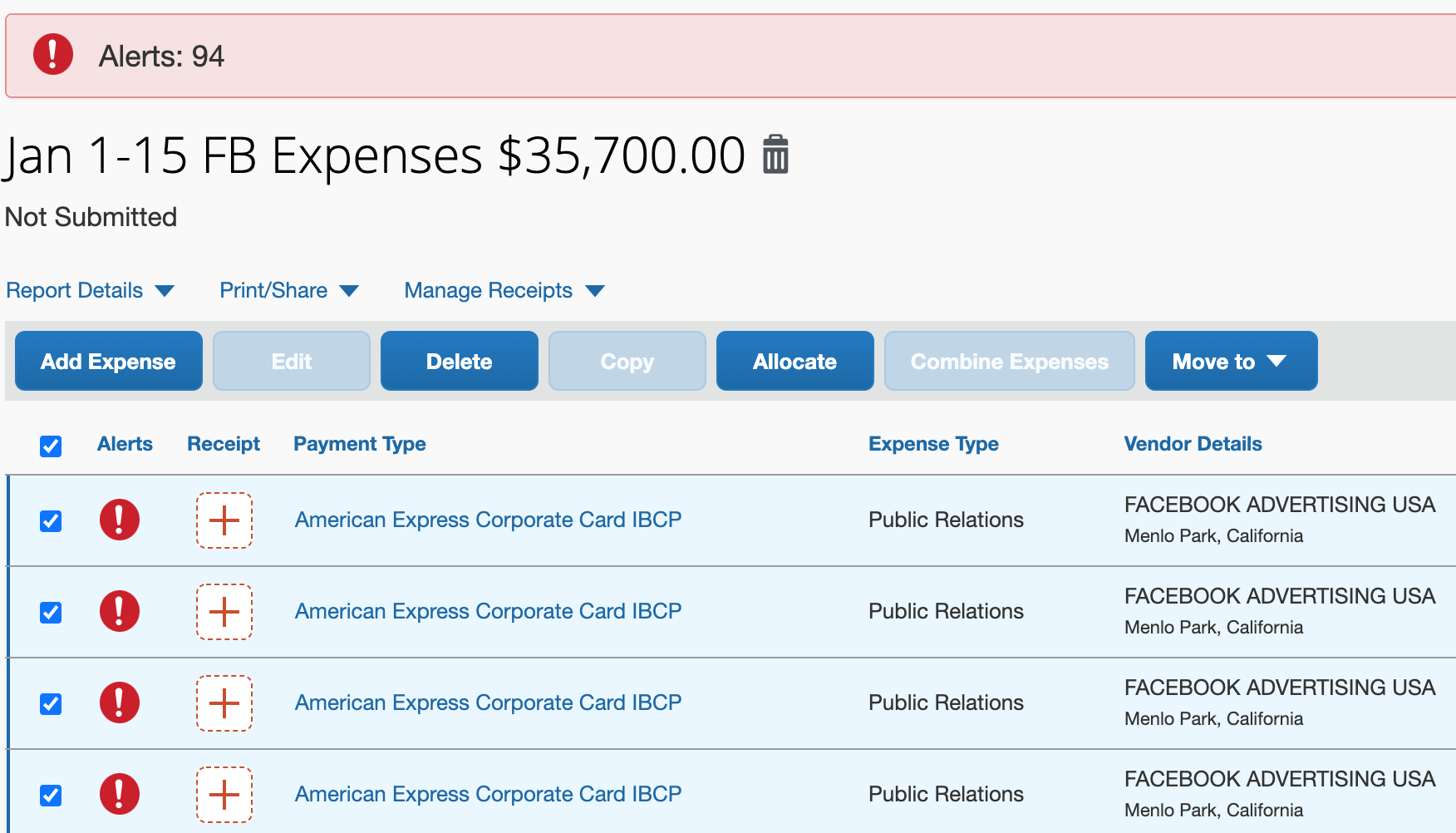Click the Add Expense button
Viewport: 1456px width, 833px height.
[x=109, y=361]
